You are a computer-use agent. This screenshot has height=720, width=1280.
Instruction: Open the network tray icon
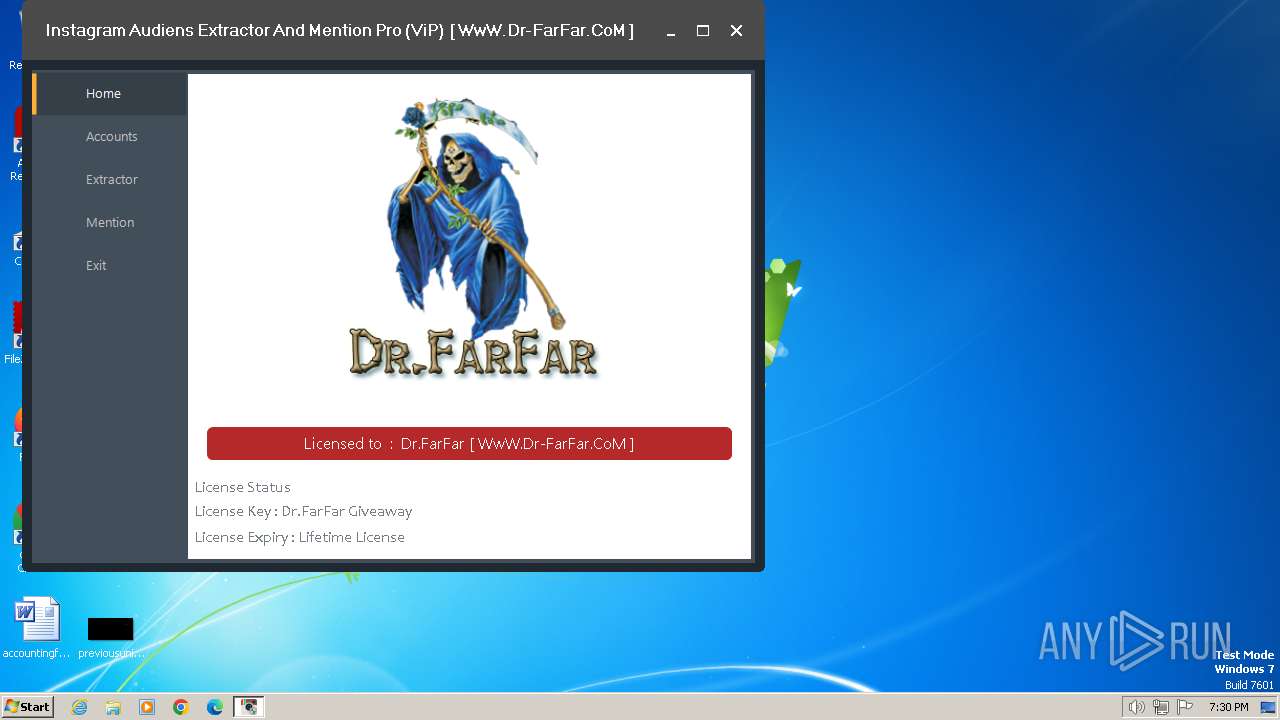coord(1161,707)
